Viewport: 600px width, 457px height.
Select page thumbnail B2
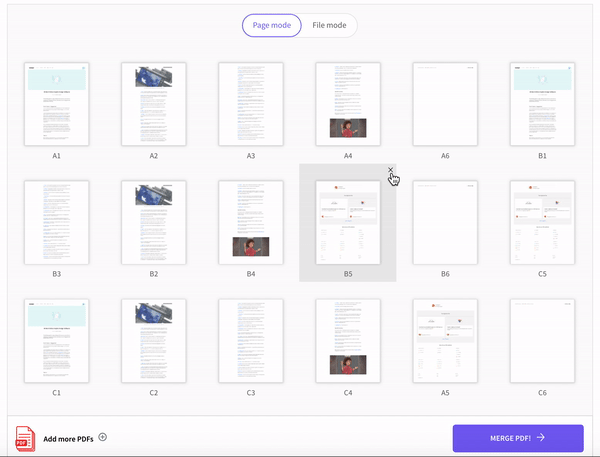tap(154, 222)
